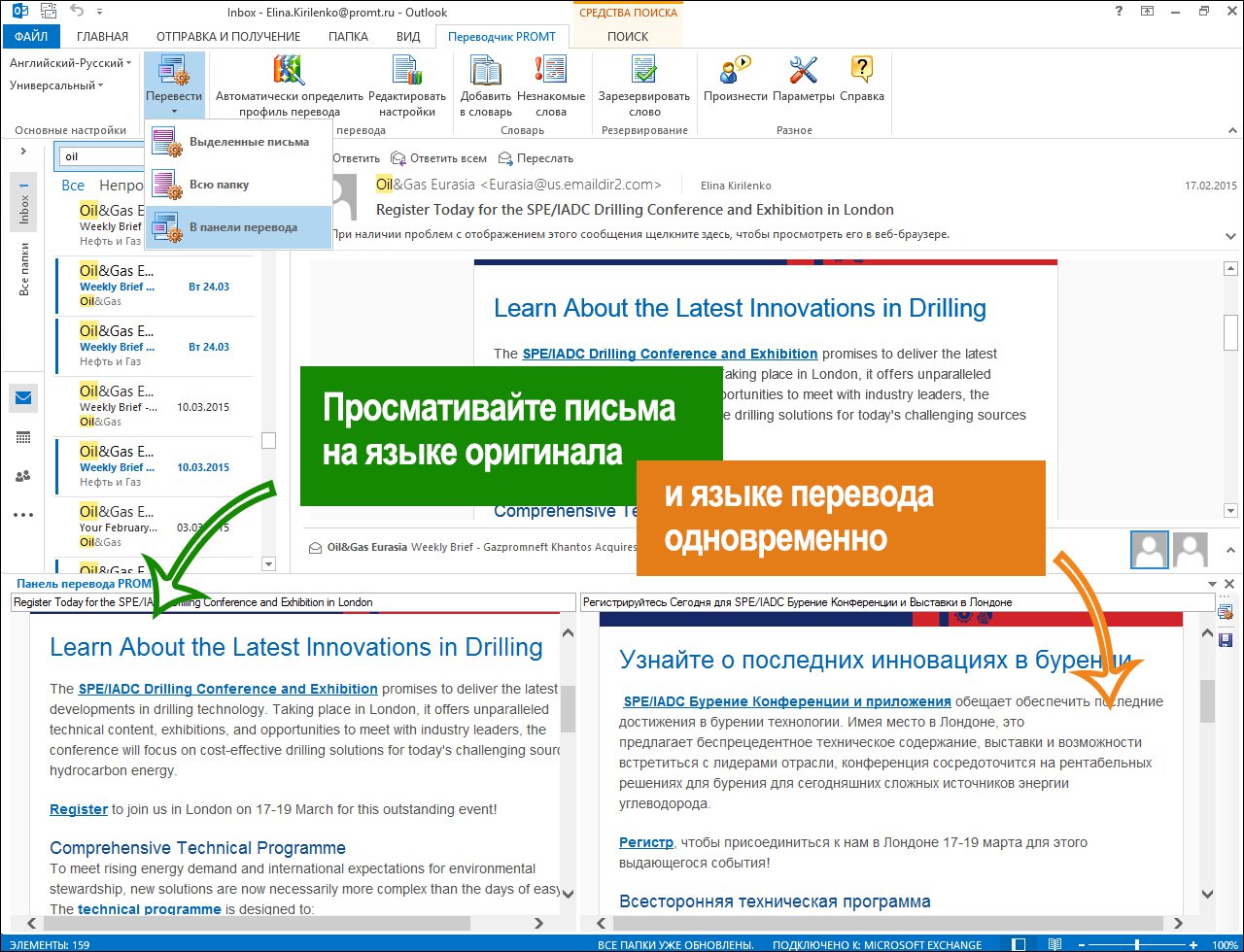Screen dimensions: 1244x952
Task: Click the translate icon in the PROMT panel sidebar
Action: (x=1226, y=612)
